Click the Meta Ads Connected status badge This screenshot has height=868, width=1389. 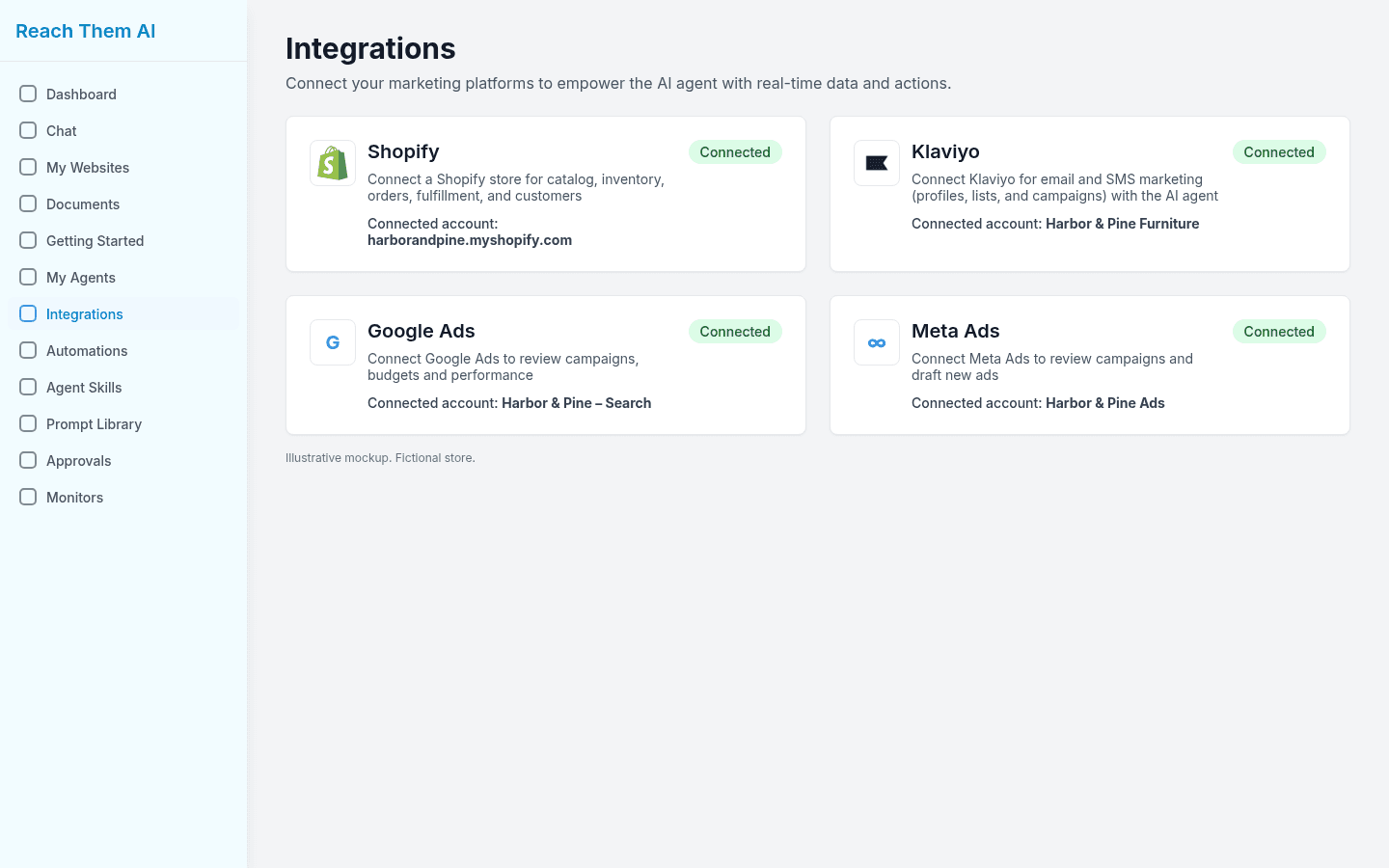1279,332
